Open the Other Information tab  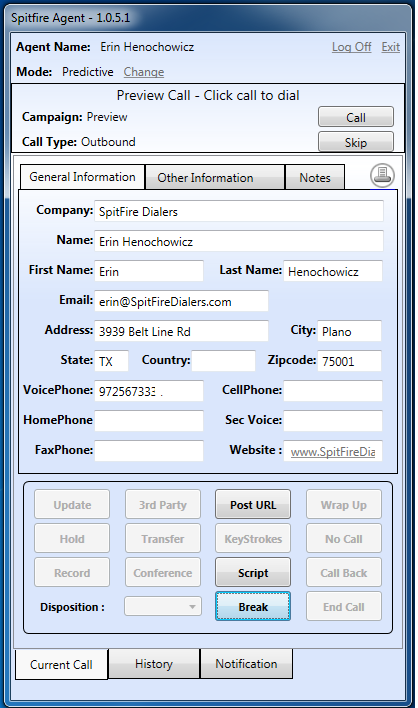215,177
